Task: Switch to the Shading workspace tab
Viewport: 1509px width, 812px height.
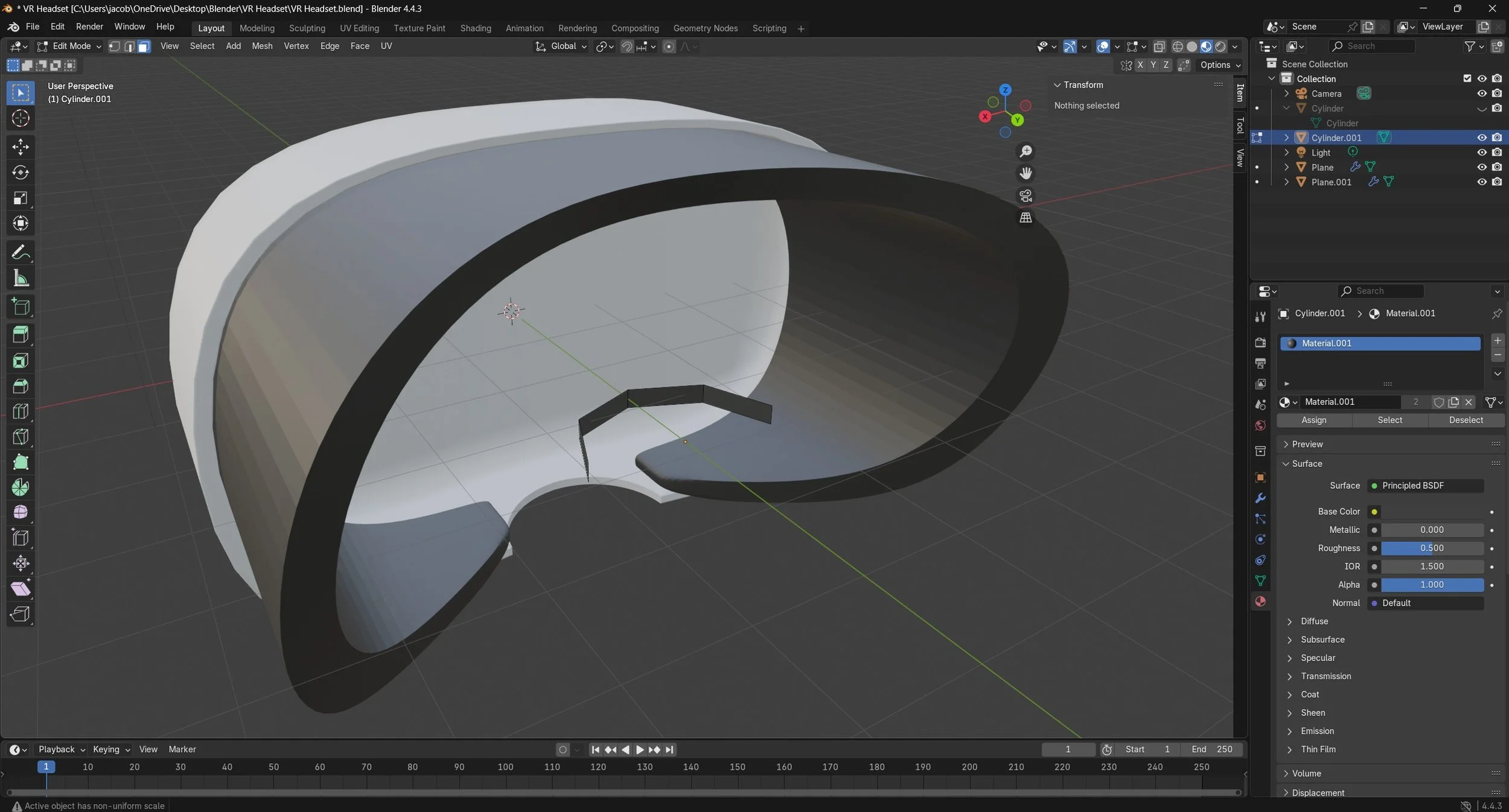Action: [x=475, y=28]
